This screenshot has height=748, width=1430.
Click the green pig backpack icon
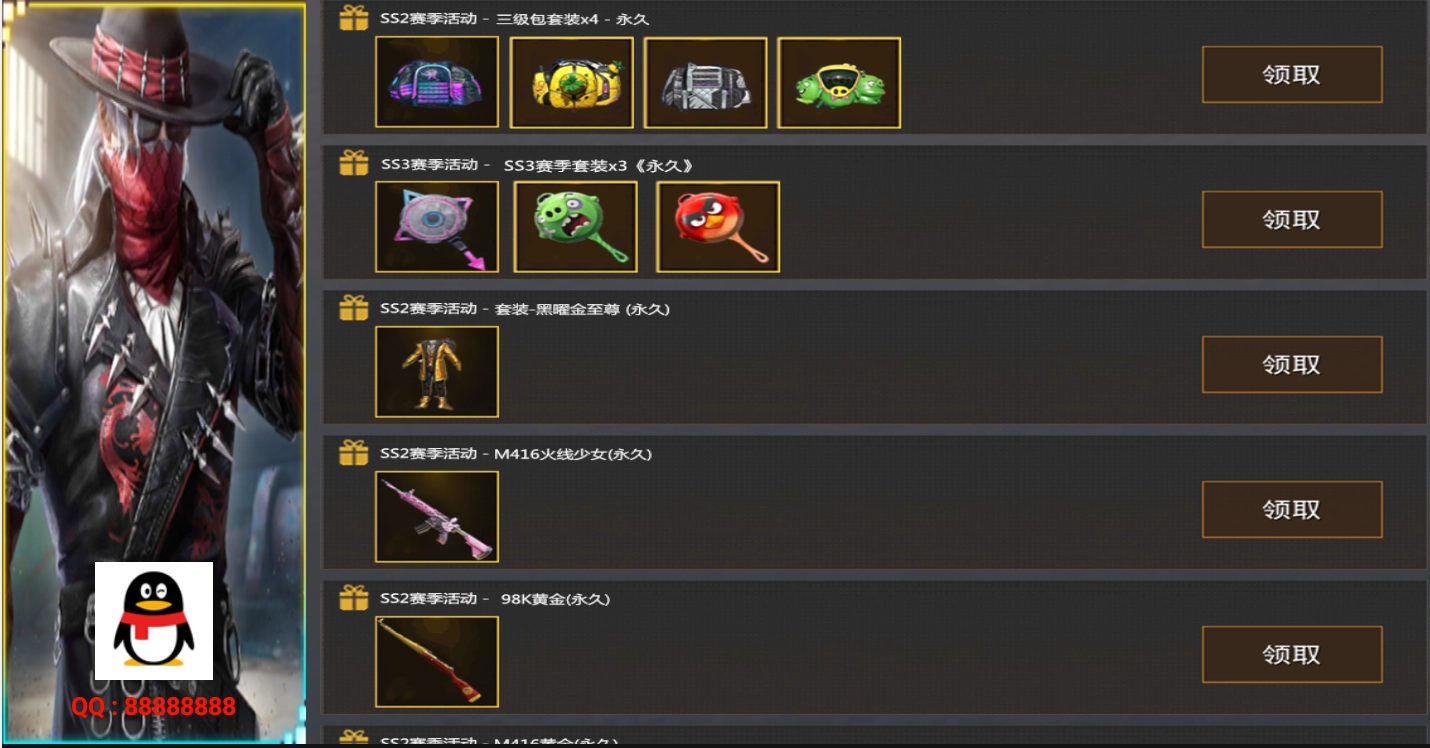coord(839,82)
